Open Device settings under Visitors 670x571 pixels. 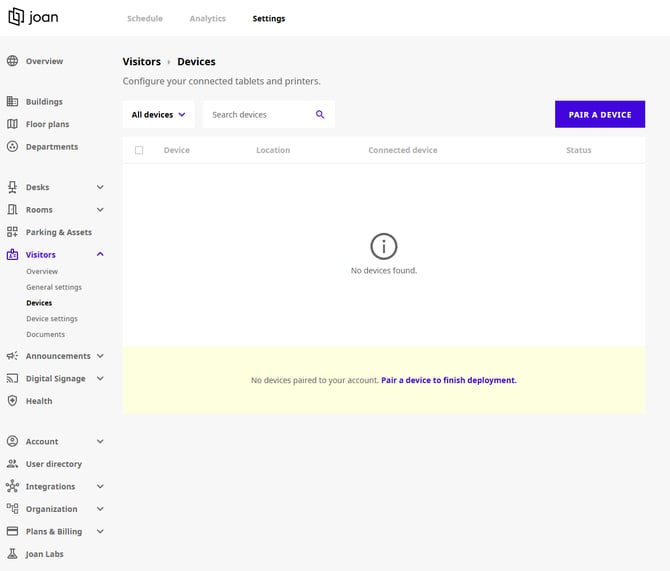tap(52, 319)
